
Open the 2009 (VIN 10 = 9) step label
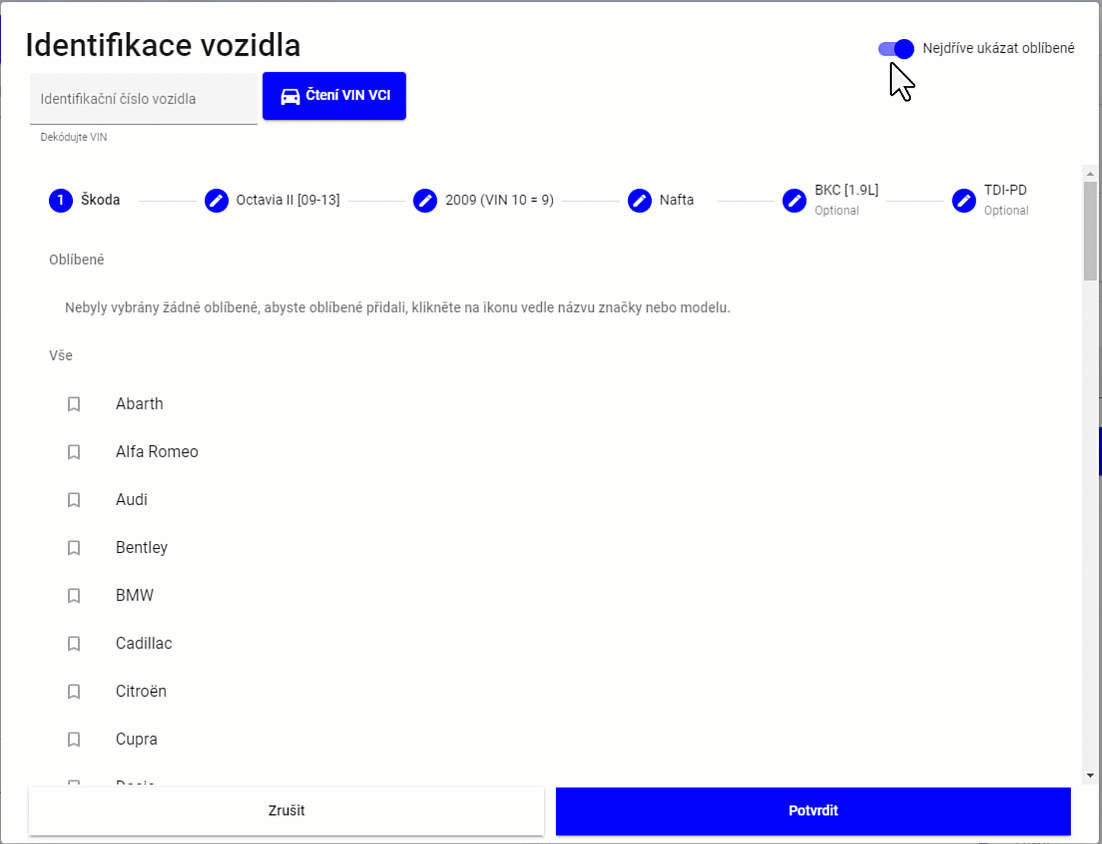499,200
